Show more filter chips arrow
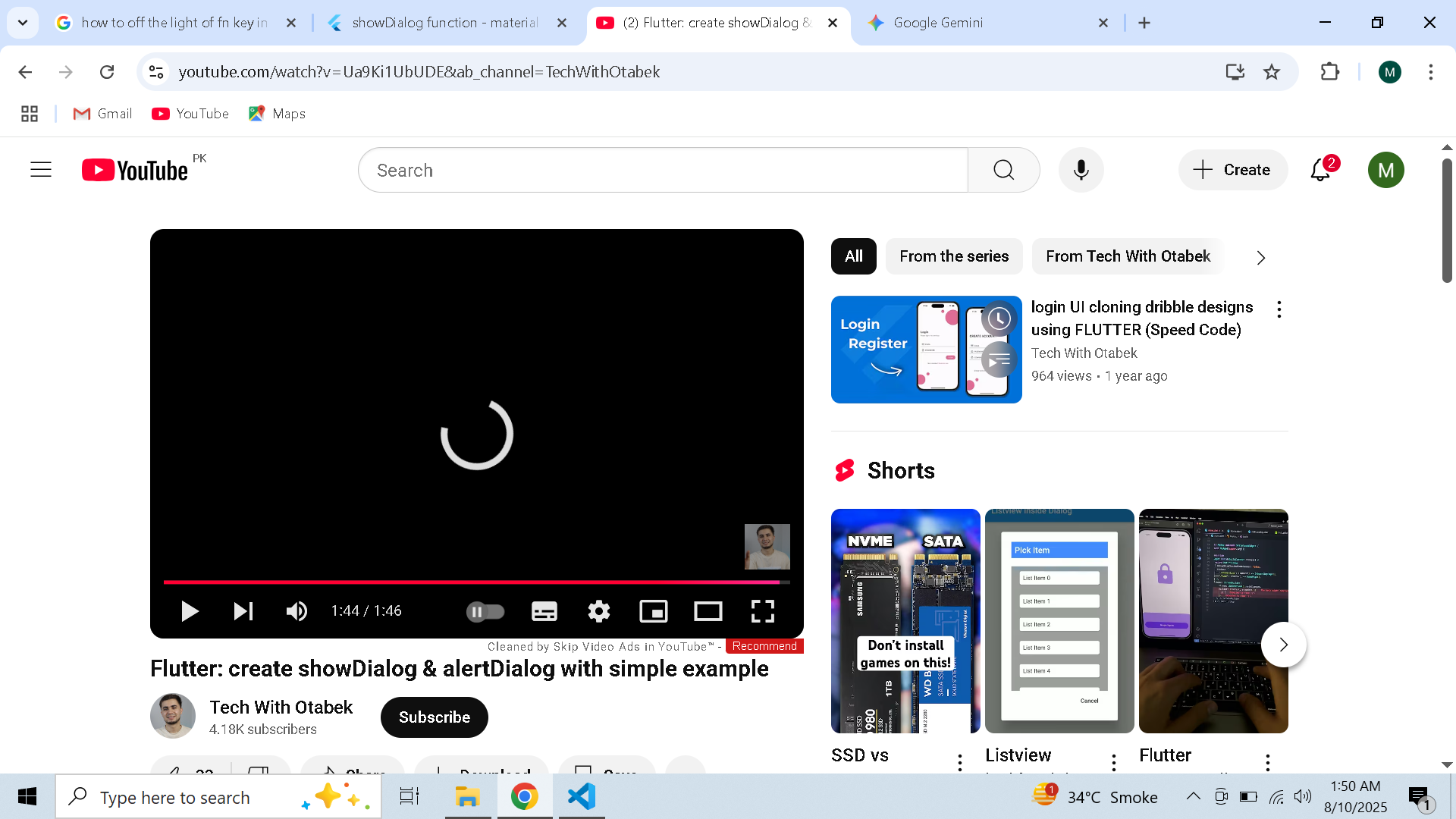 (1261, 258)
